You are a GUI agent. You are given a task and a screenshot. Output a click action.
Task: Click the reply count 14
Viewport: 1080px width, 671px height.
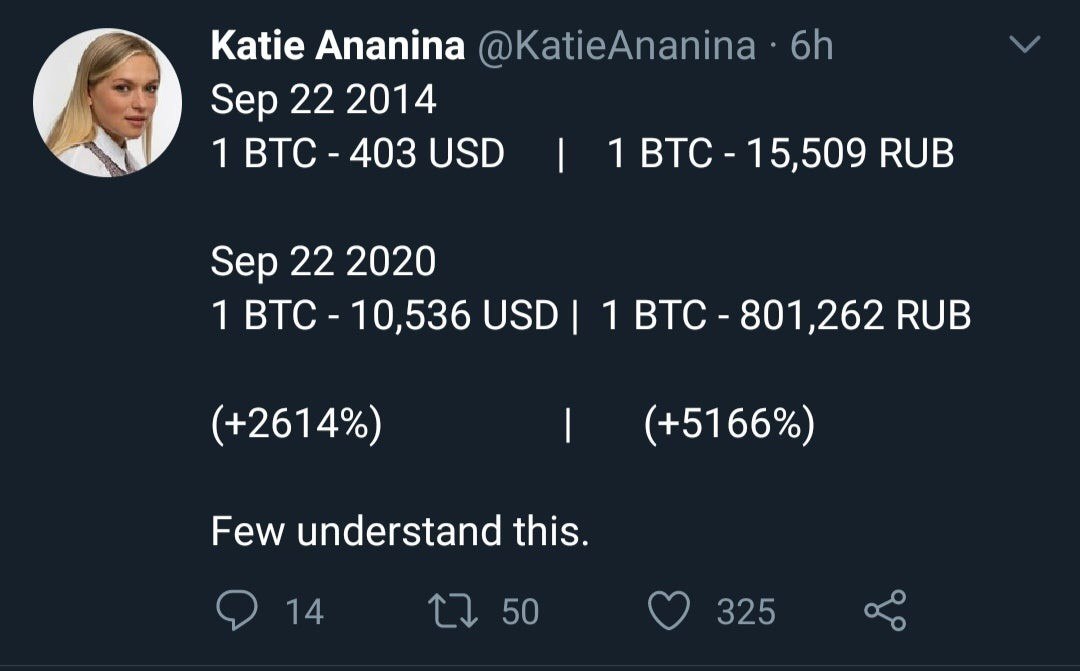[x=304, y=612]
